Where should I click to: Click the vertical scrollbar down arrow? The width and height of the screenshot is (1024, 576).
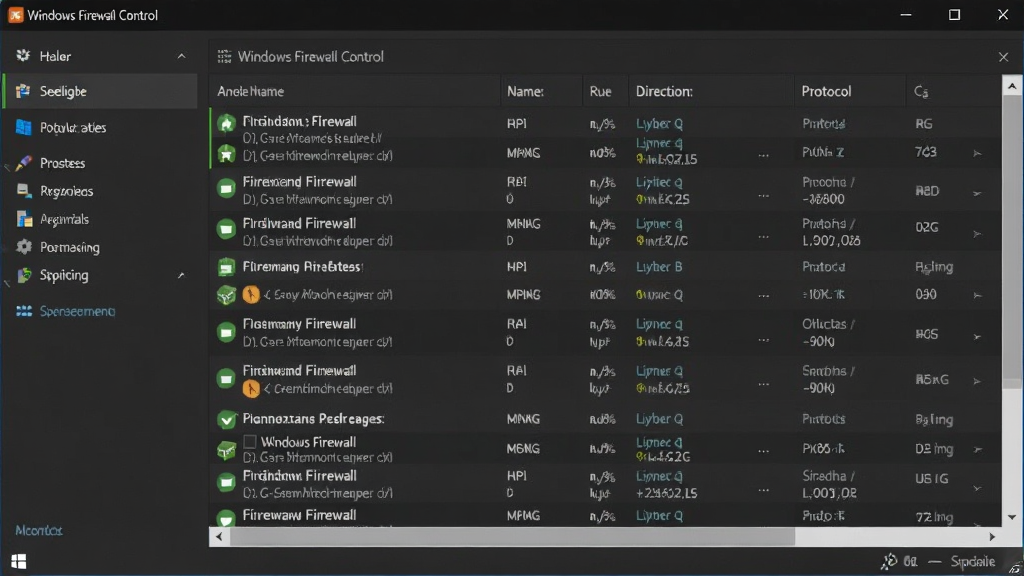tap(1012, 517)
